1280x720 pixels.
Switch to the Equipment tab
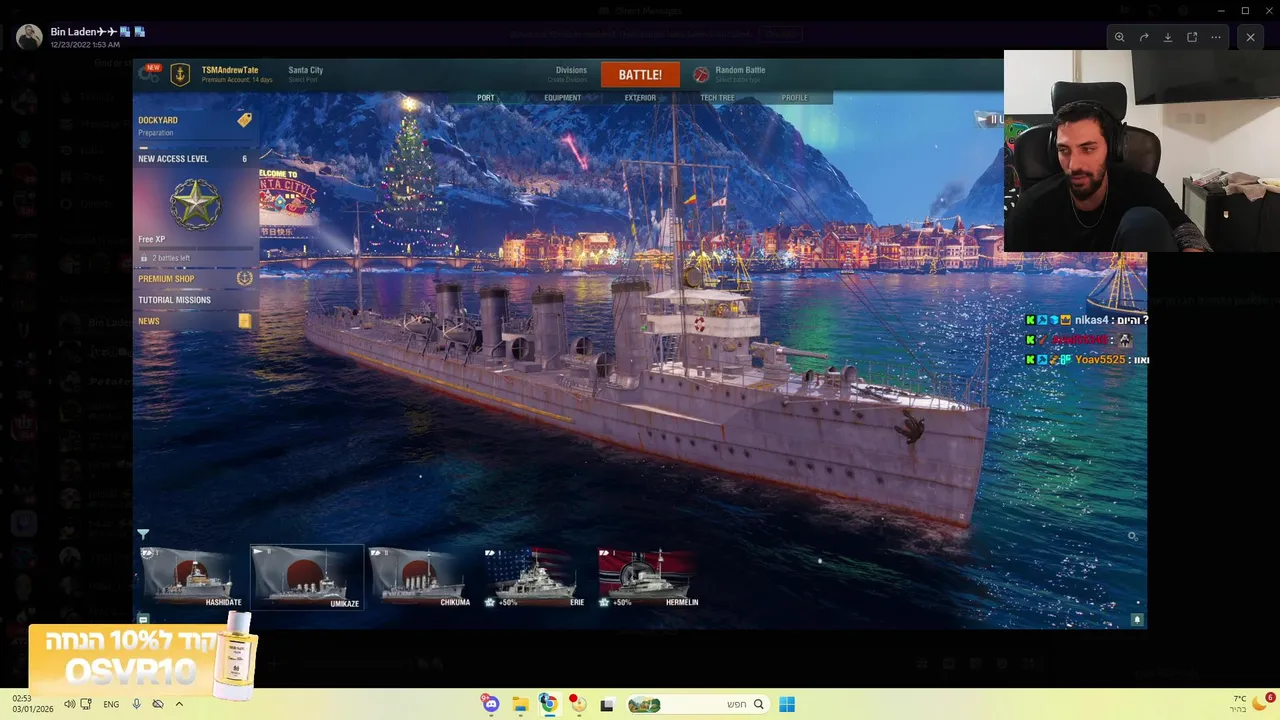tap(563, 98)
